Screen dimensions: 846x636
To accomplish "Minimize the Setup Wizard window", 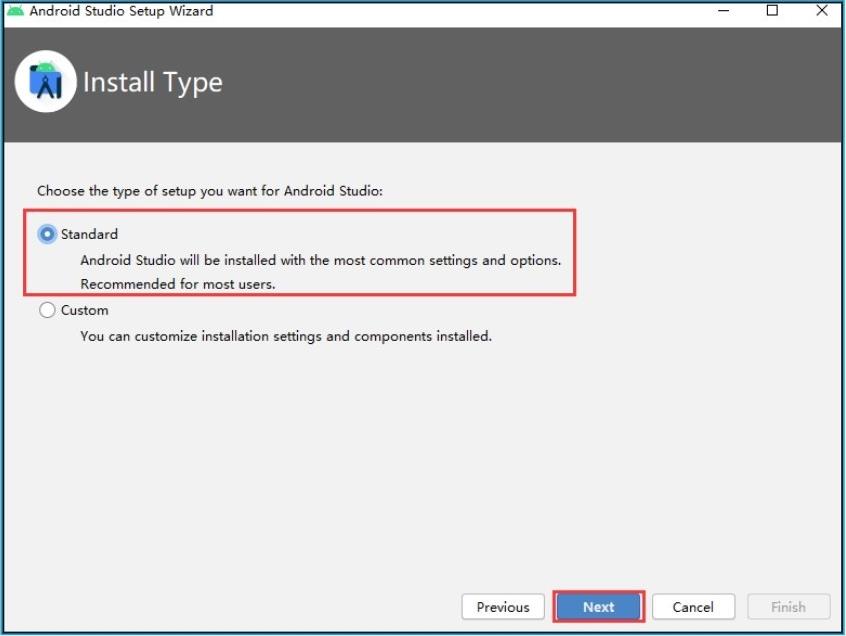I will click(x=723, y=11).
